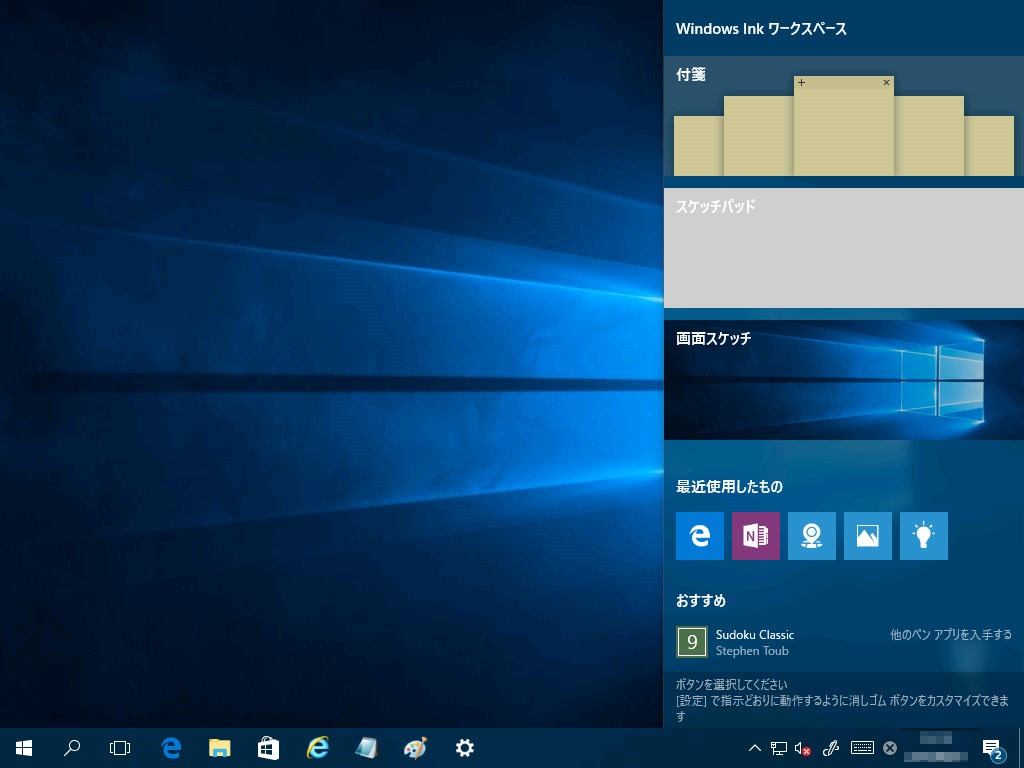Click the 他のペン アプリを入手する link

click(950, 634)
